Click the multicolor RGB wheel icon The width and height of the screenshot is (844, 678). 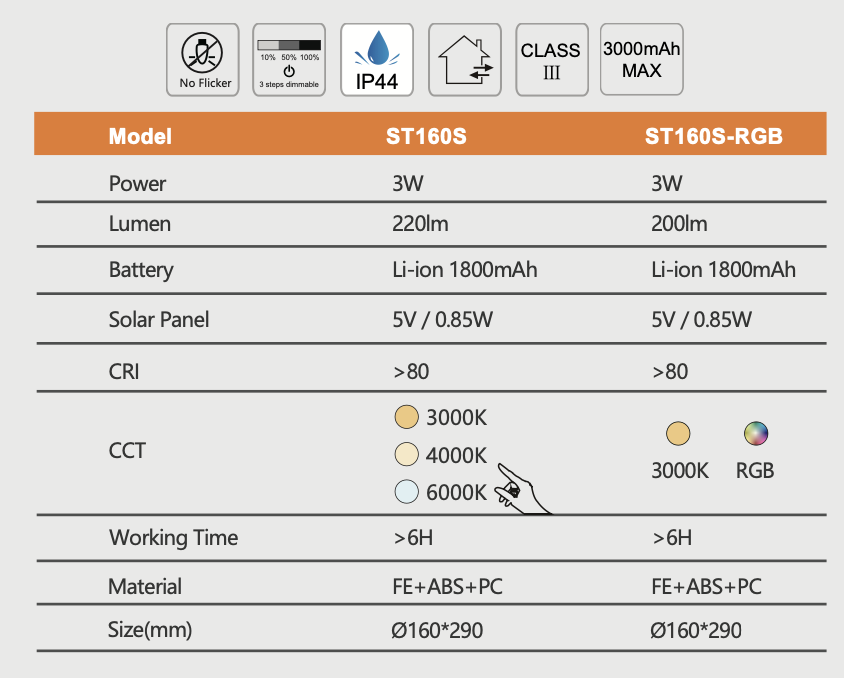tap(755, 434)
